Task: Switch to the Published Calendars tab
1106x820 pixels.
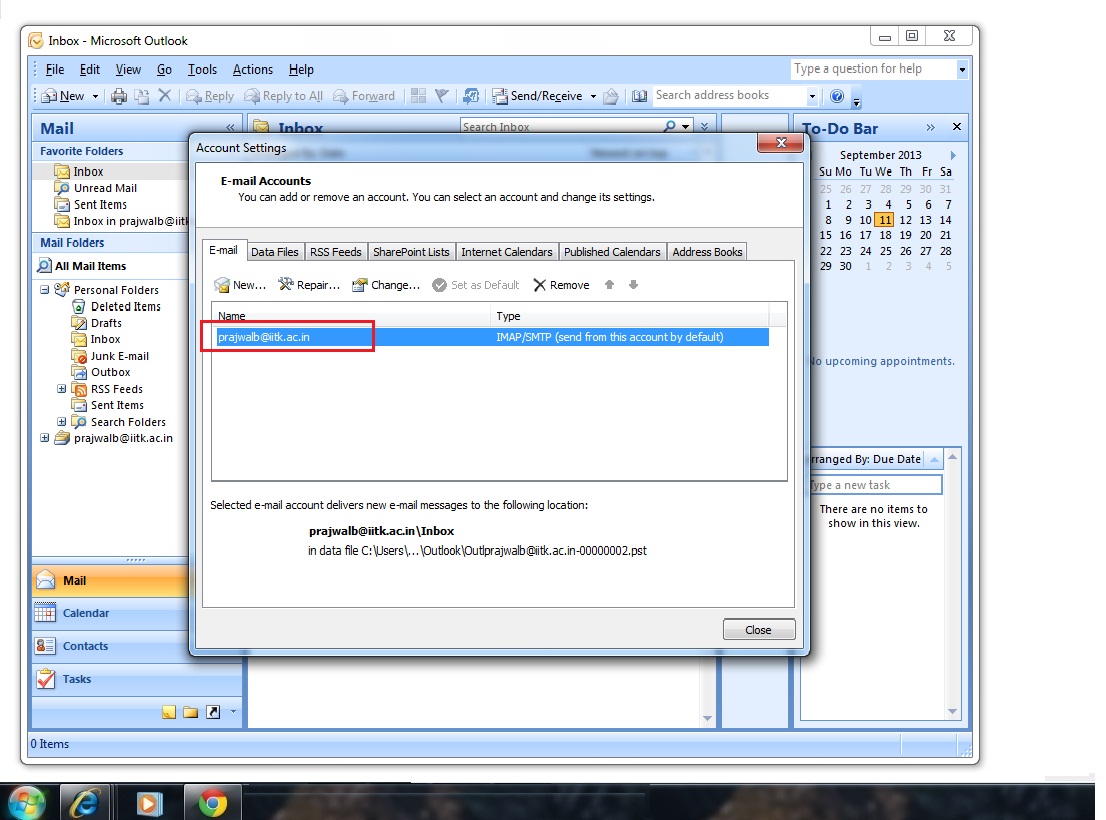Action: (612, 252)
